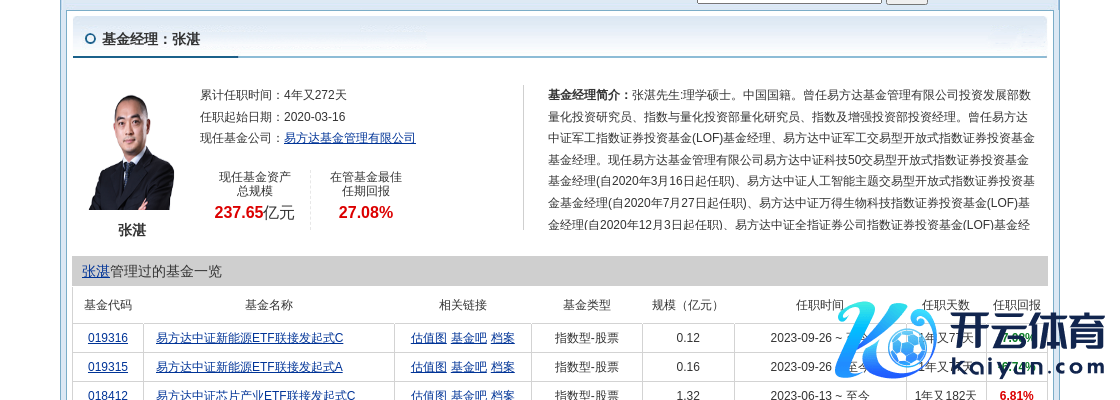Open fund code 019316
Screen dimensions: 1120x400
click(x=108, y=338)
